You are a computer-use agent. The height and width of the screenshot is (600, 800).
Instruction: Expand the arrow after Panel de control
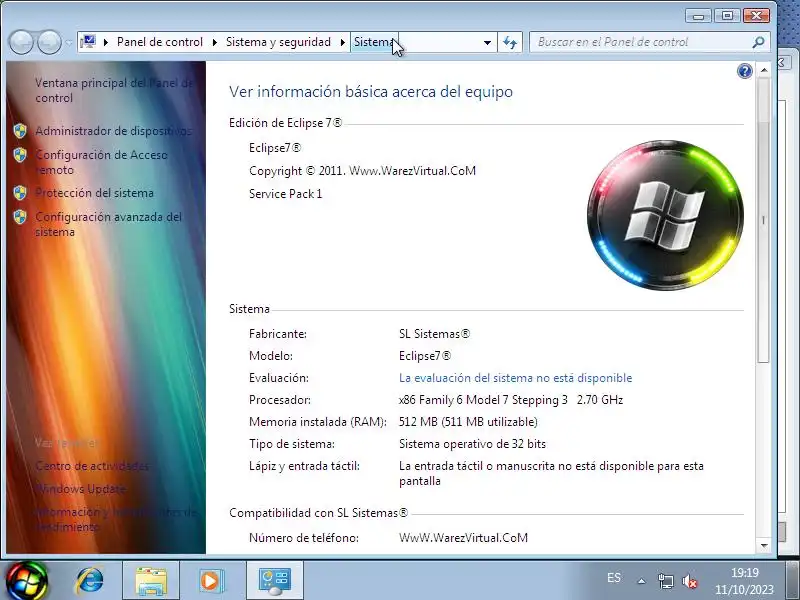(214, 42)
